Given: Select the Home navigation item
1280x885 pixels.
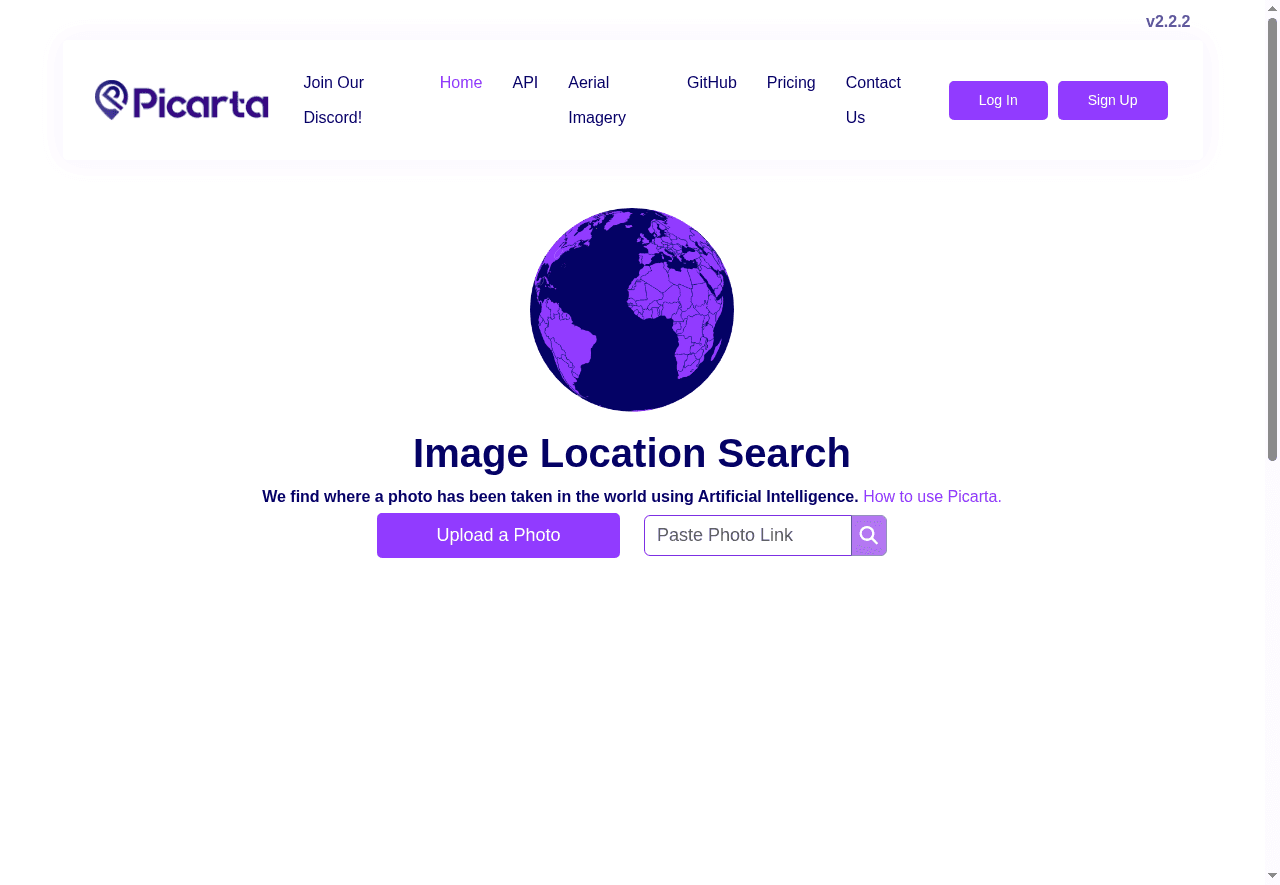Looking at the screenshot, I should coord(461,83).
